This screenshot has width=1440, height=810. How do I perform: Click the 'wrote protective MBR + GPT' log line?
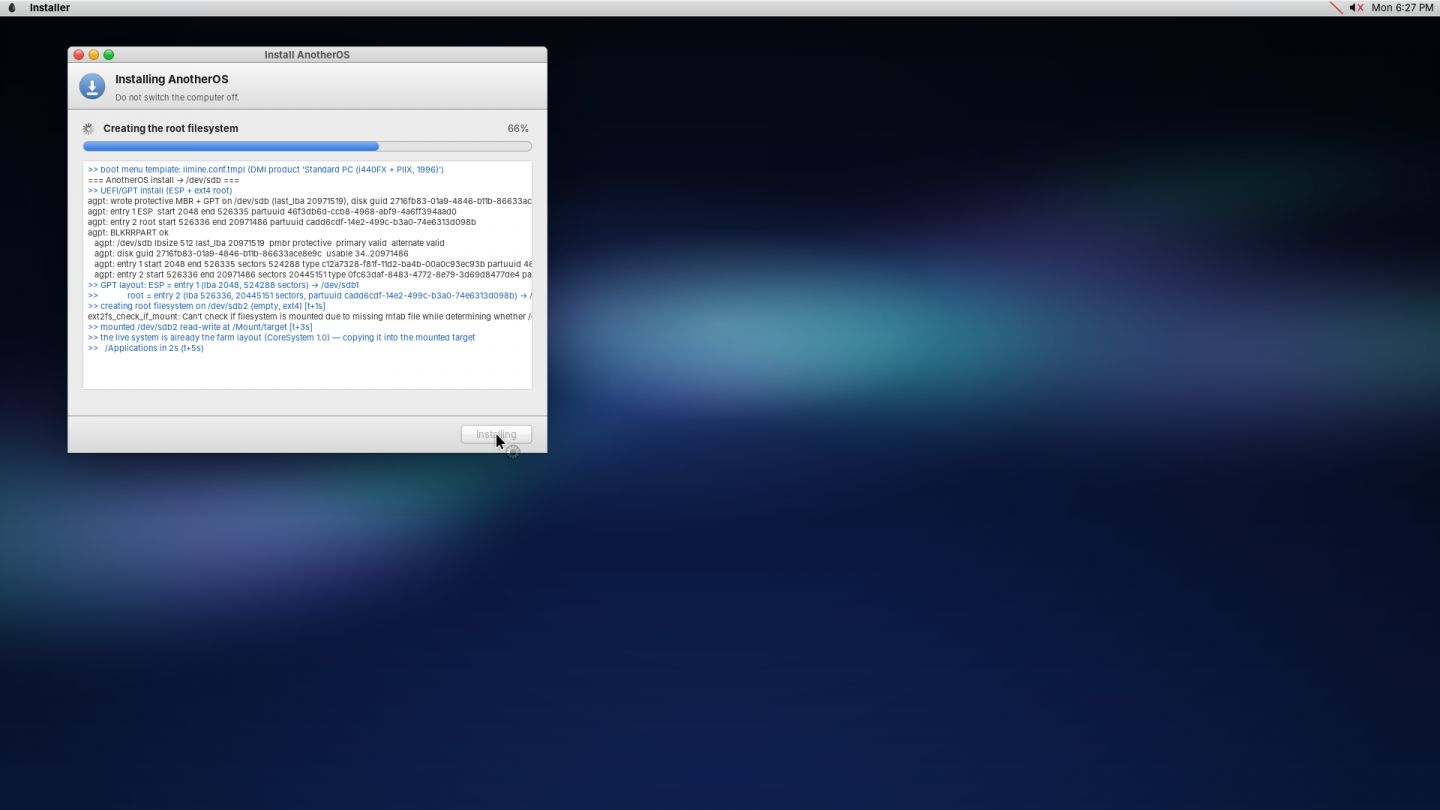pos(310,201)
